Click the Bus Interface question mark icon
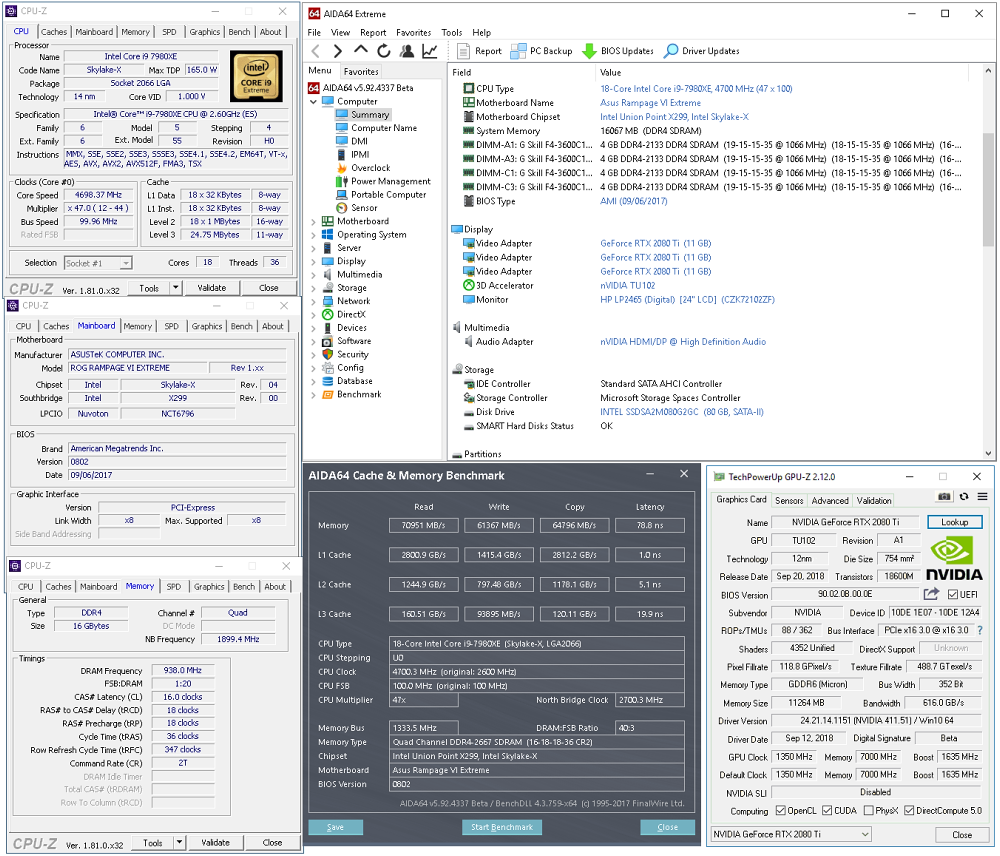Screen dimensions: 1000x856 tap(980, 630)
